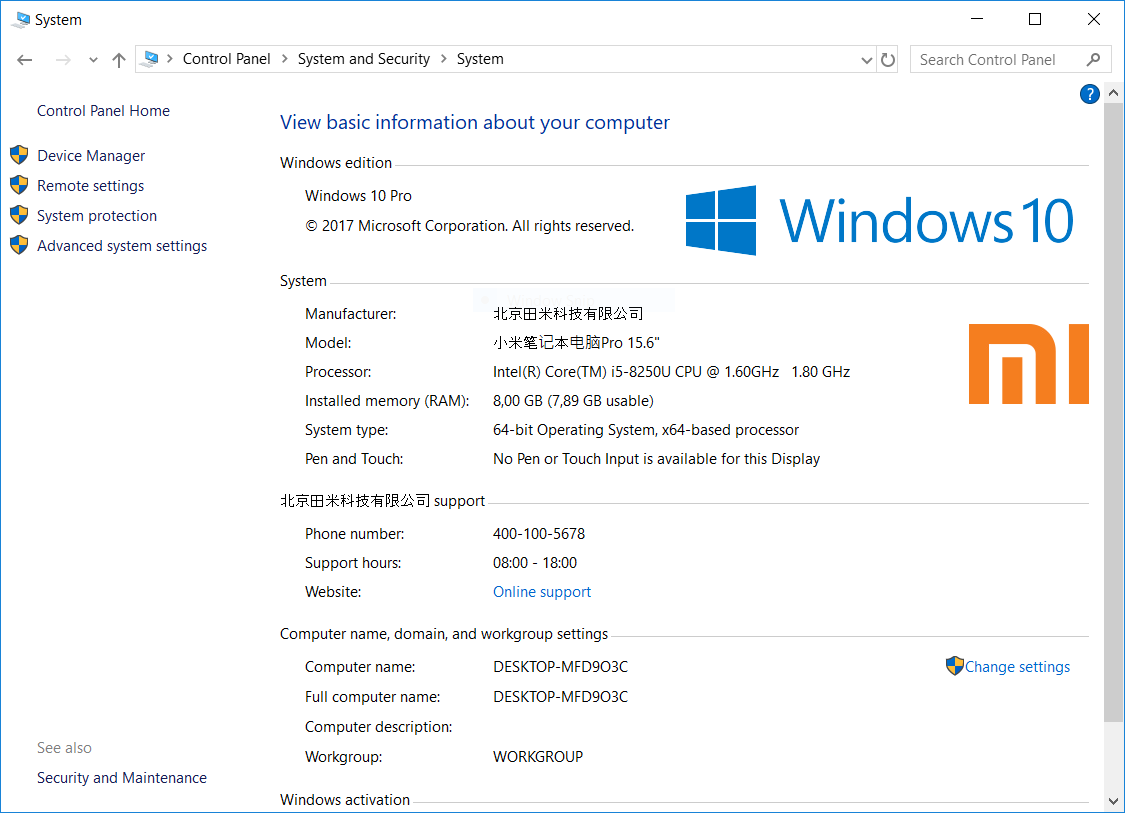Click computer name value next to Computer name:
This screenshot has height=813, width=1125.
[x=560, y=667]
